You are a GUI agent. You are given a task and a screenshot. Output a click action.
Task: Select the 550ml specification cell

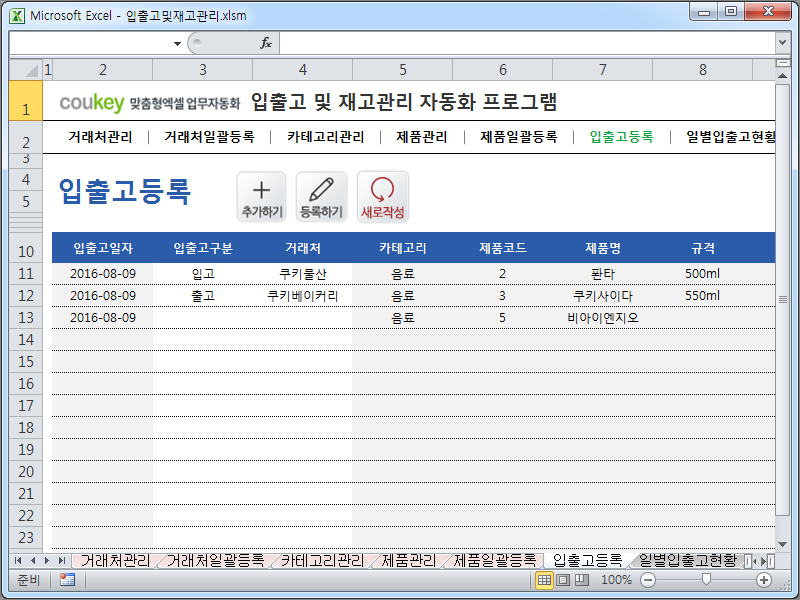(703, 295)
